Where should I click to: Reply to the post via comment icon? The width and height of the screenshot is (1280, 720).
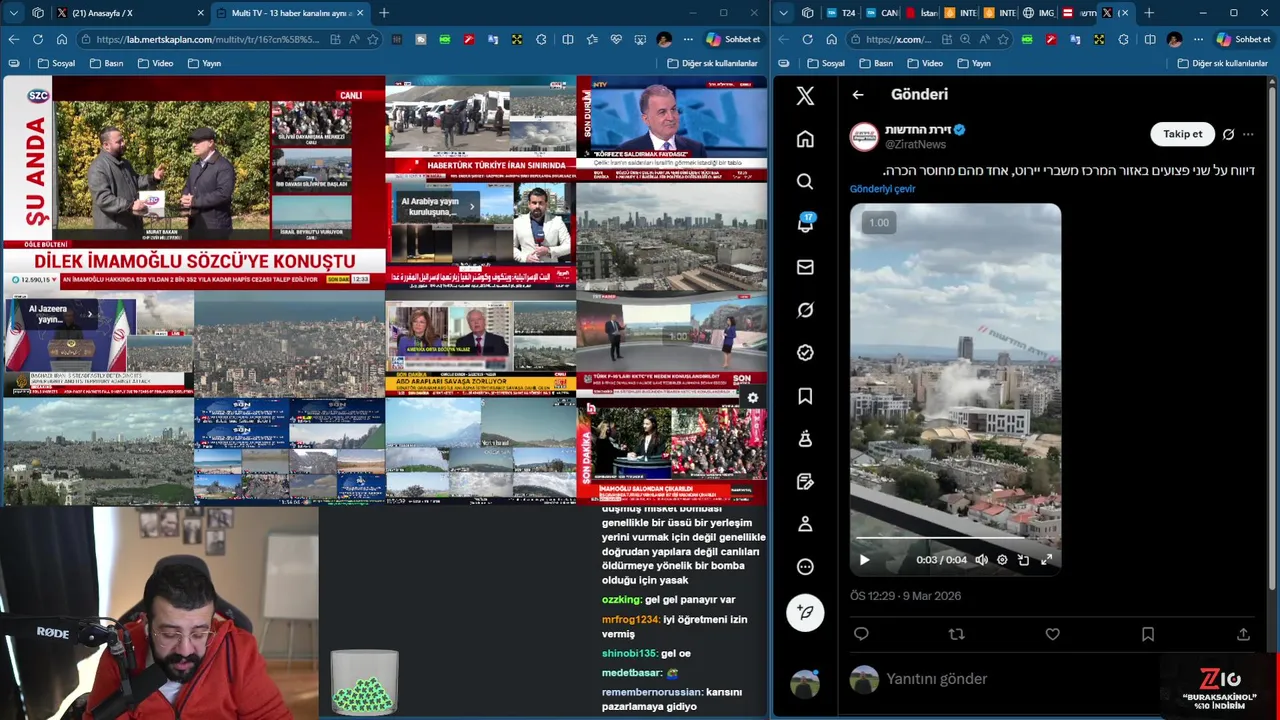coord(861,634)
